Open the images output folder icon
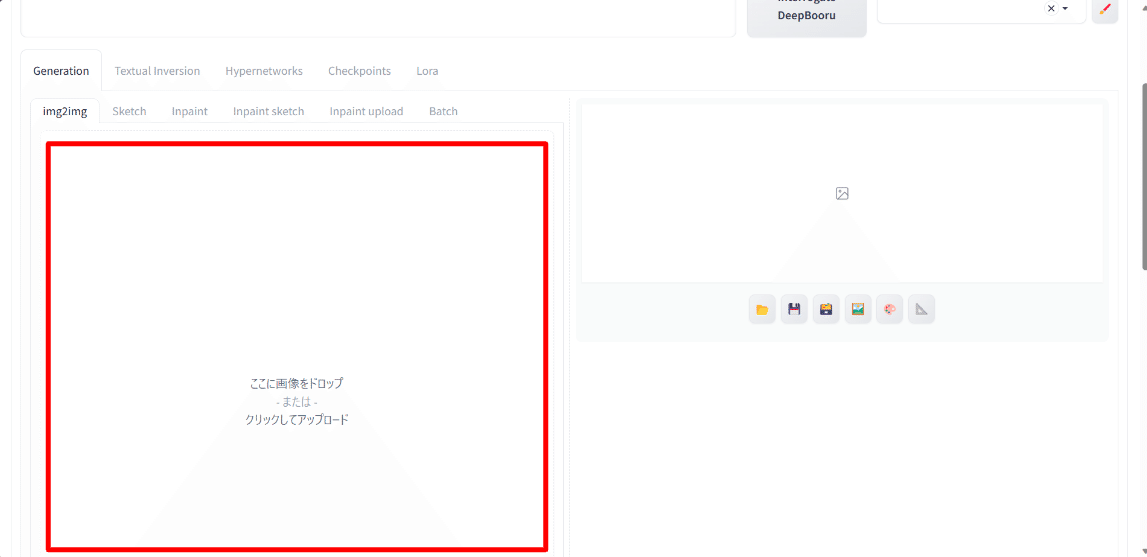The height and width of the screenshot is (557, 1147). [762, 310]
